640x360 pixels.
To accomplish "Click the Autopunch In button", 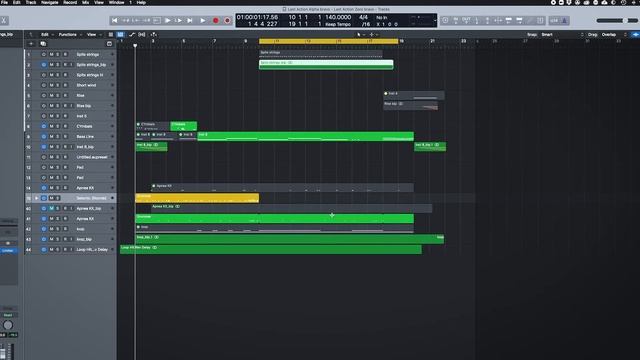I will (456, 20).
